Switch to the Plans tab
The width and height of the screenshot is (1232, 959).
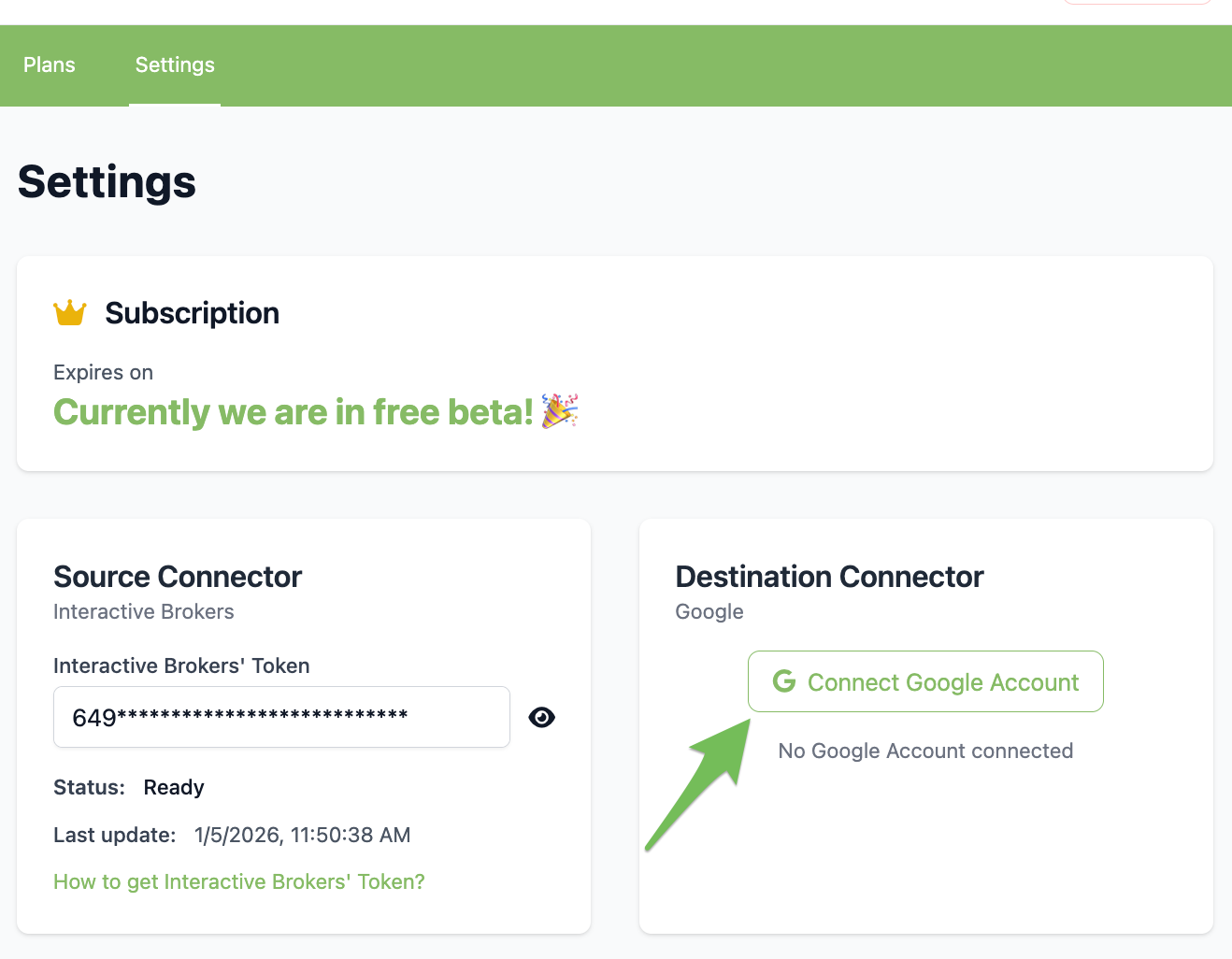pyautogui.click(x=50, y=64)
